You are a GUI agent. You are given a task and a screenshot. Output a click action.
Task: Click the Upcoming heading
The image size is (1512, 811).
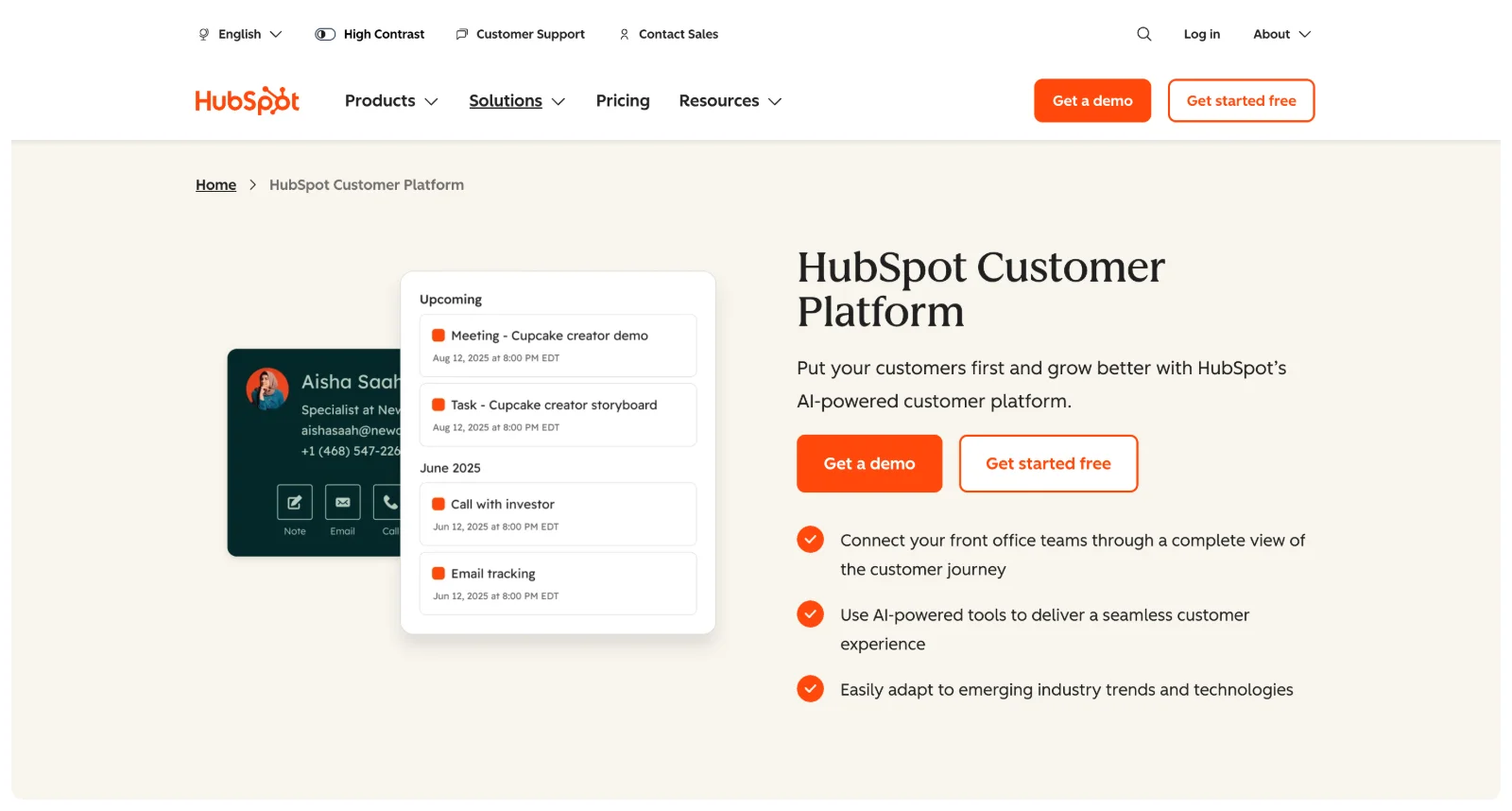tap(451, 299)
